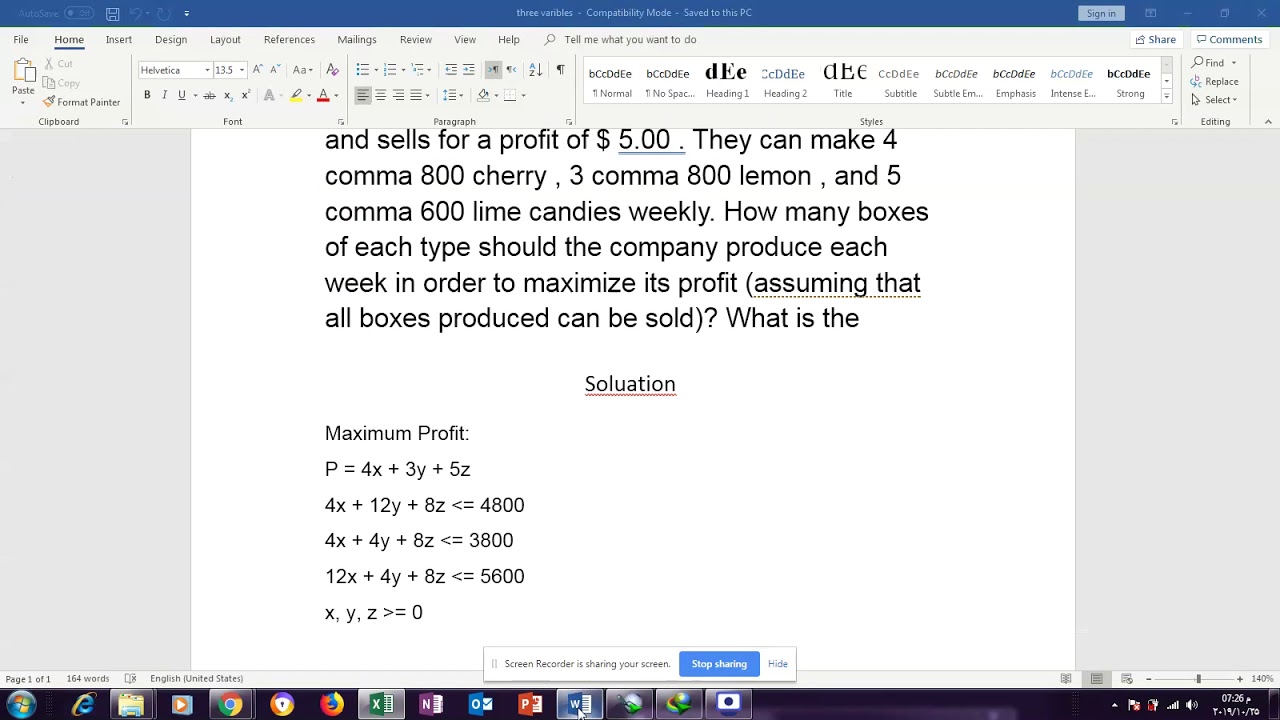Screen dimensions: 1280x720
Task: Switch to the Layout tab
Action: point(225,39)
